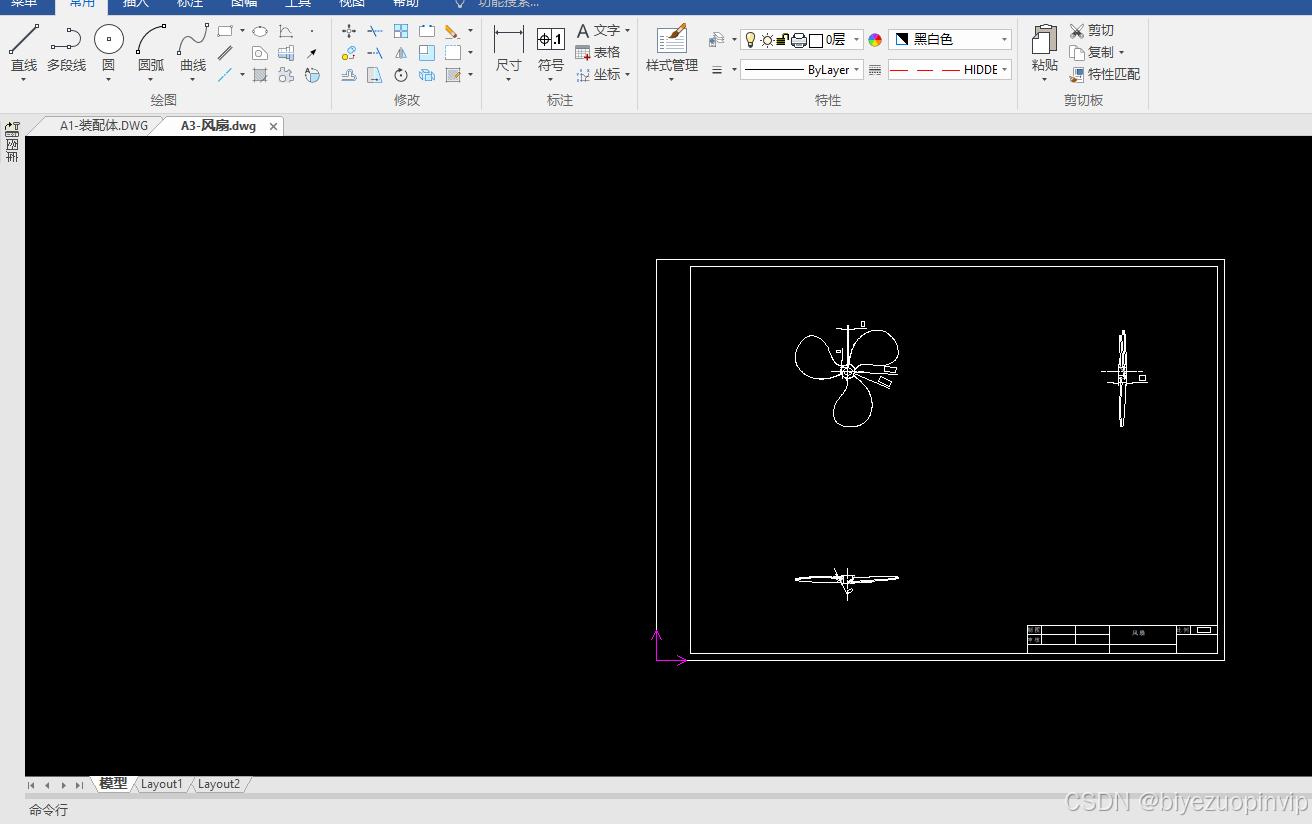Toggle the layer sun freeze icon
This screenshot has width=1312, height=824.
767,40
